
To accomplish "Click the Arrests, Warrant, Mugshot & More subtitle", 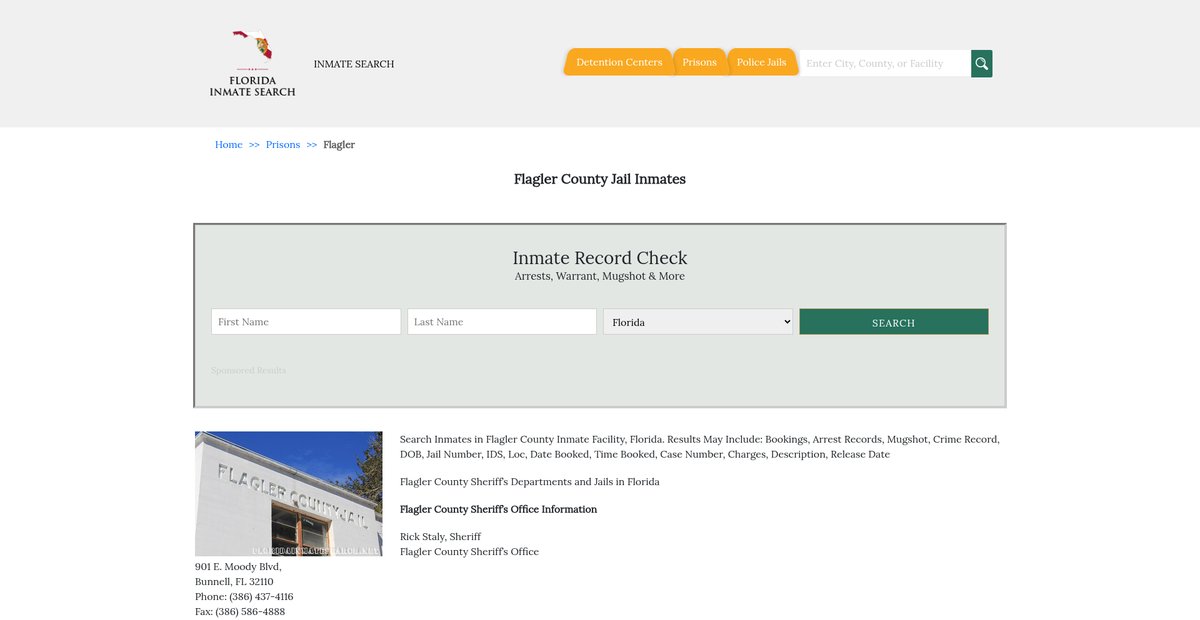I will coord(600,276).
